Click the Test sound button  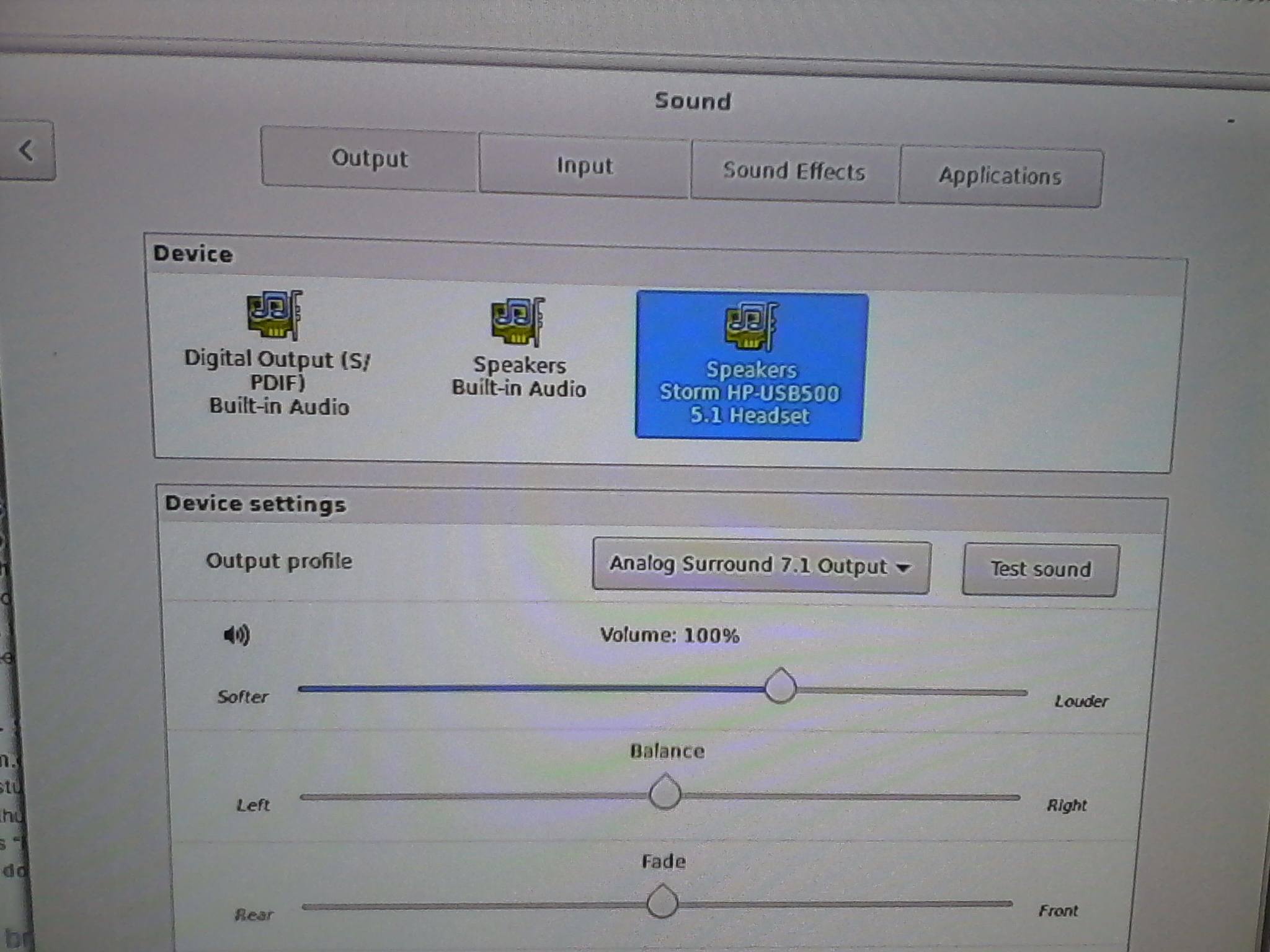pos(1041,570)
